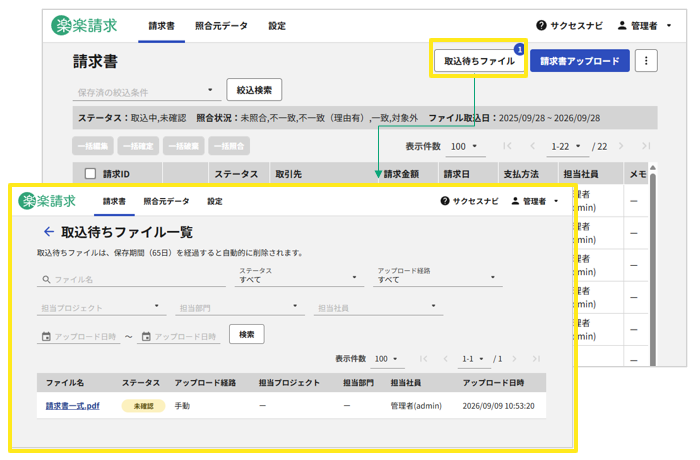This screenshot has height=460, width=700.
Task: Click the 一括編集 button
Action: 93,146
